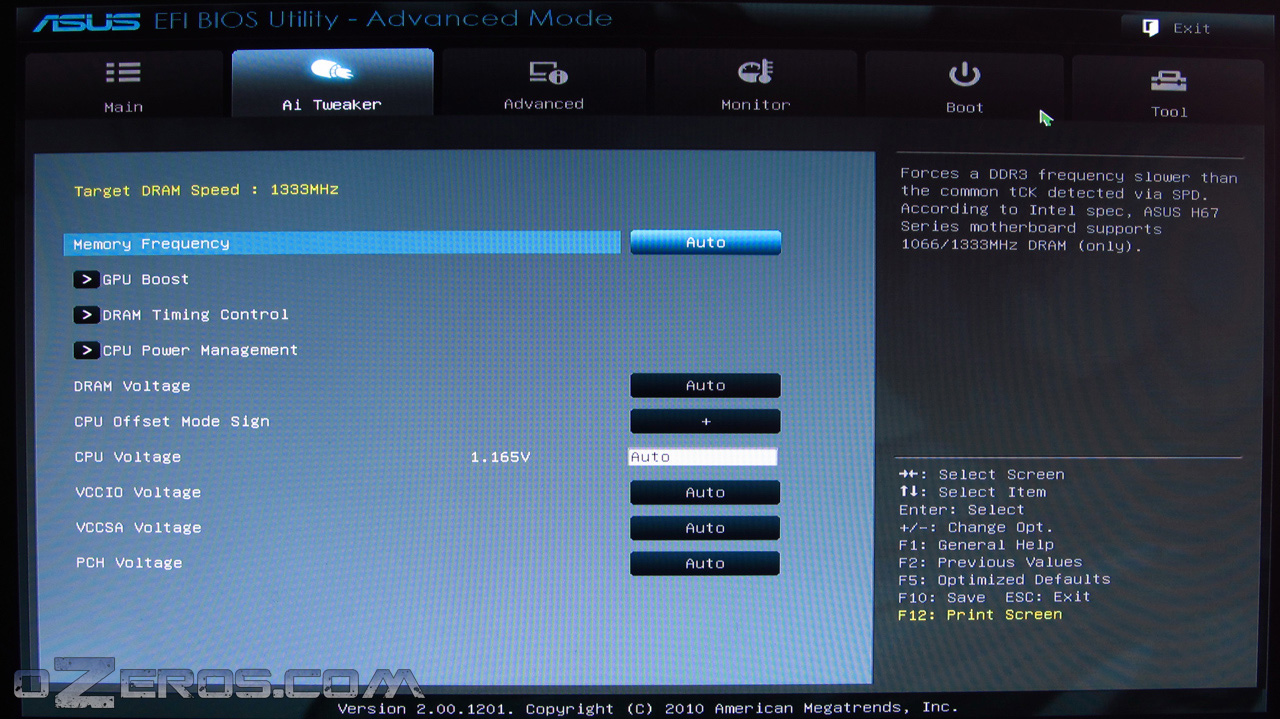Click the +/-: Change Opt. key hint
This screenshot has height=719, width=1280.
[976, 527]
